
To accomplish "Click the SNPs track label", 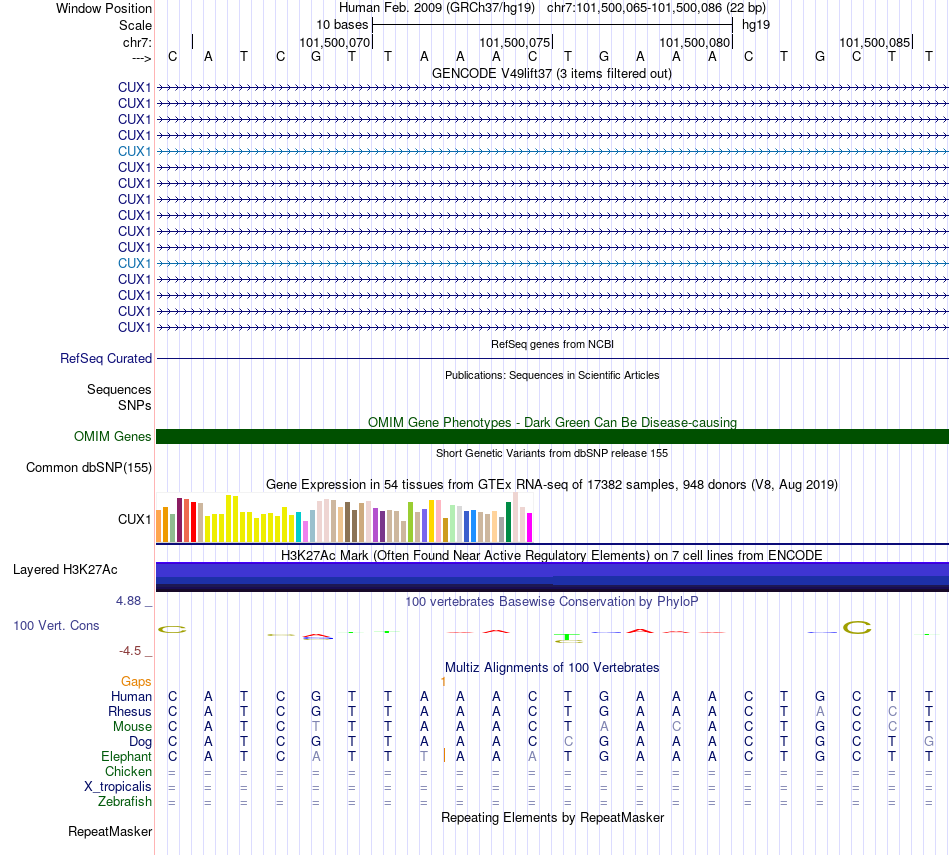I will click(135, 405).
